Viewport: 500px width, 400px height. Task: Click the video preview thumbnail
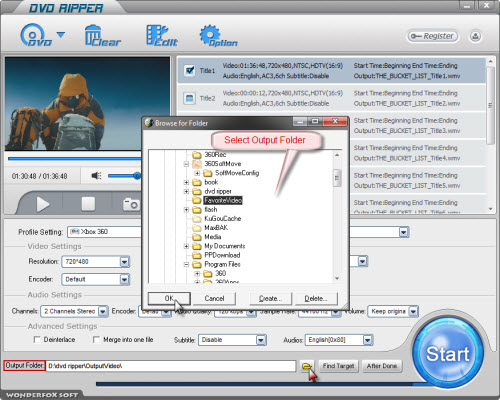pyautogui.click(x=87, y=104)
